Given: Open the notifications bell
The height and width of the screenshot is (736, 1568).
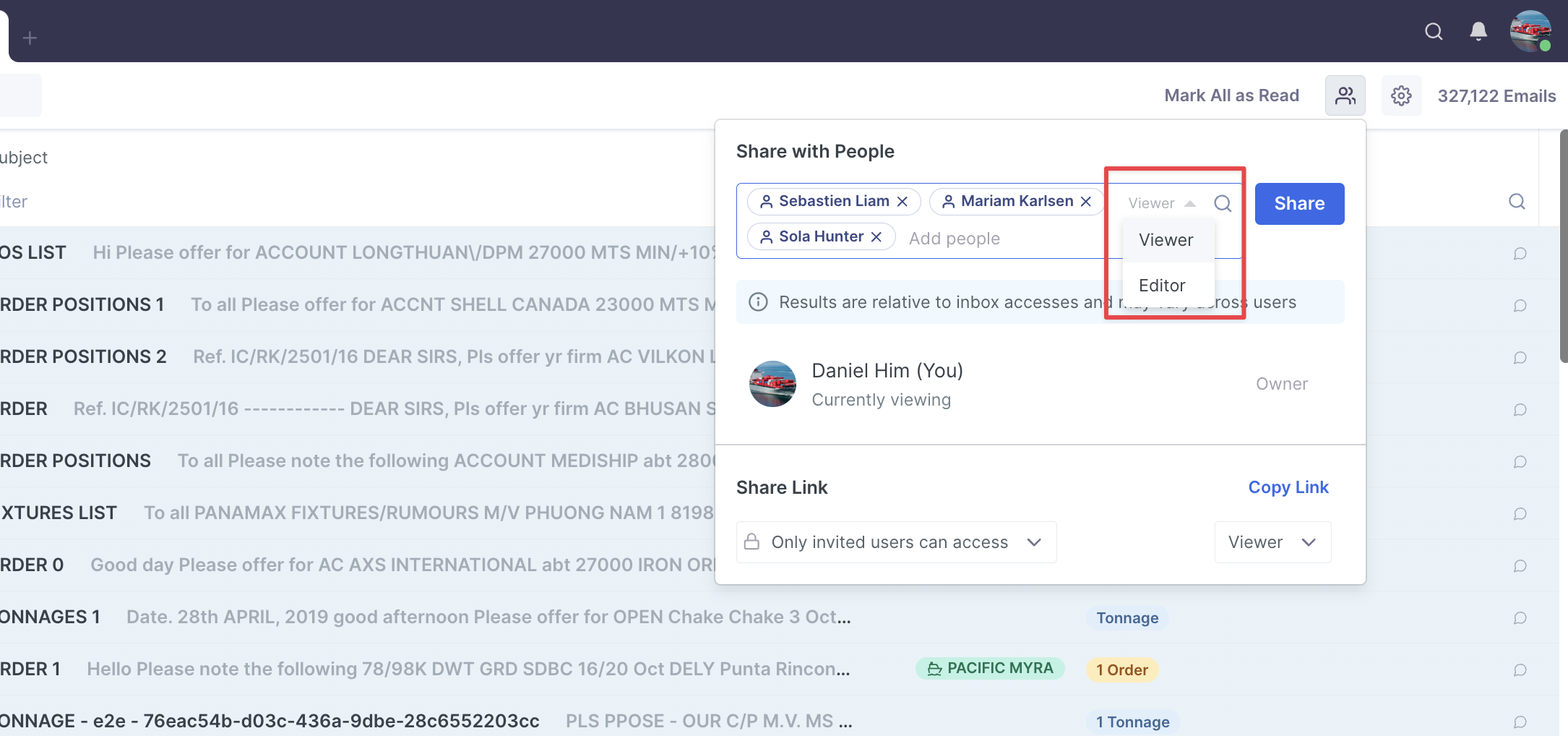Looking at the screenshot, I should click(x=1478, y=32).
